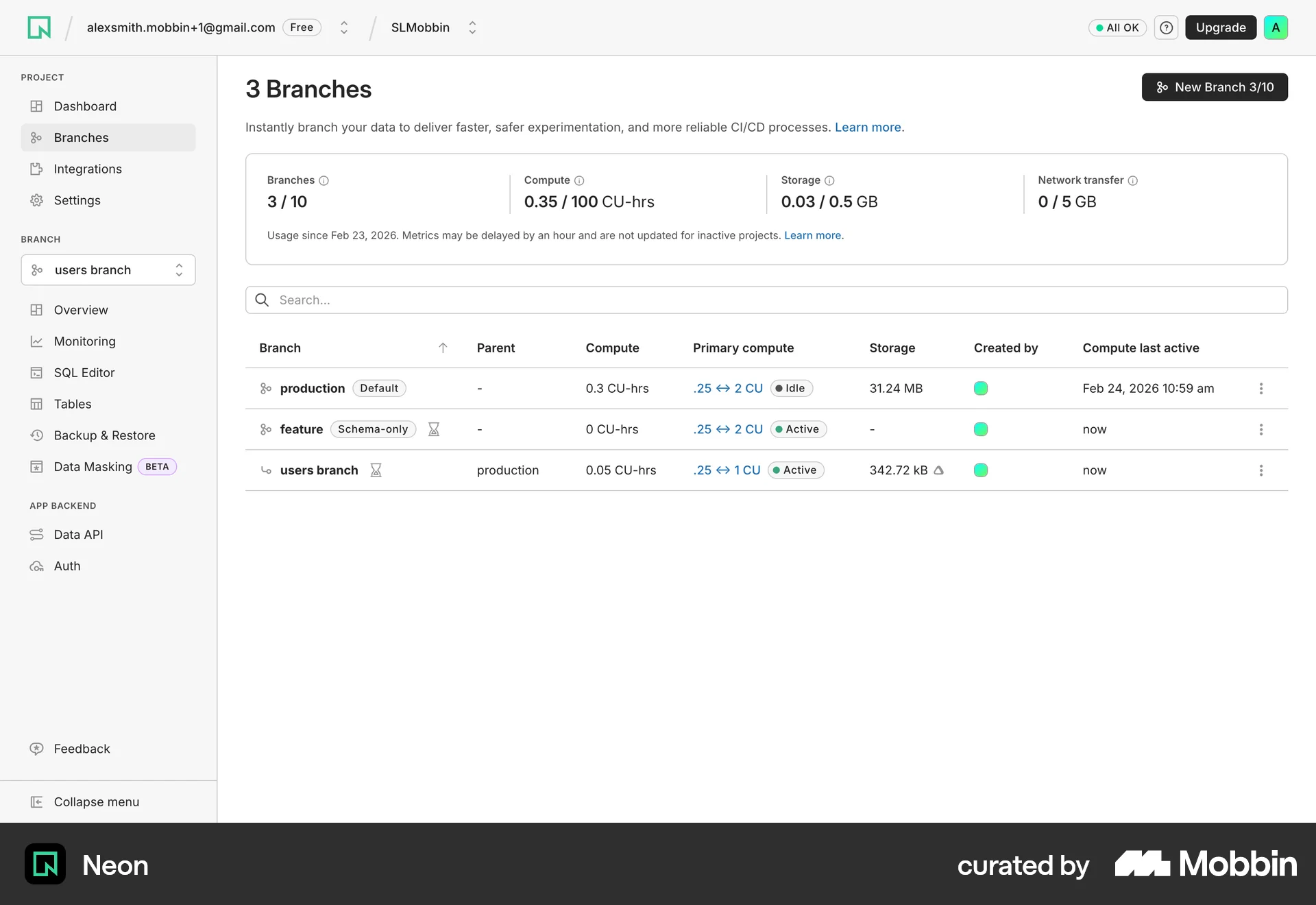1316x905 pixels.
Task: Click creator avatar in production row
Action: tap(981, 389)
